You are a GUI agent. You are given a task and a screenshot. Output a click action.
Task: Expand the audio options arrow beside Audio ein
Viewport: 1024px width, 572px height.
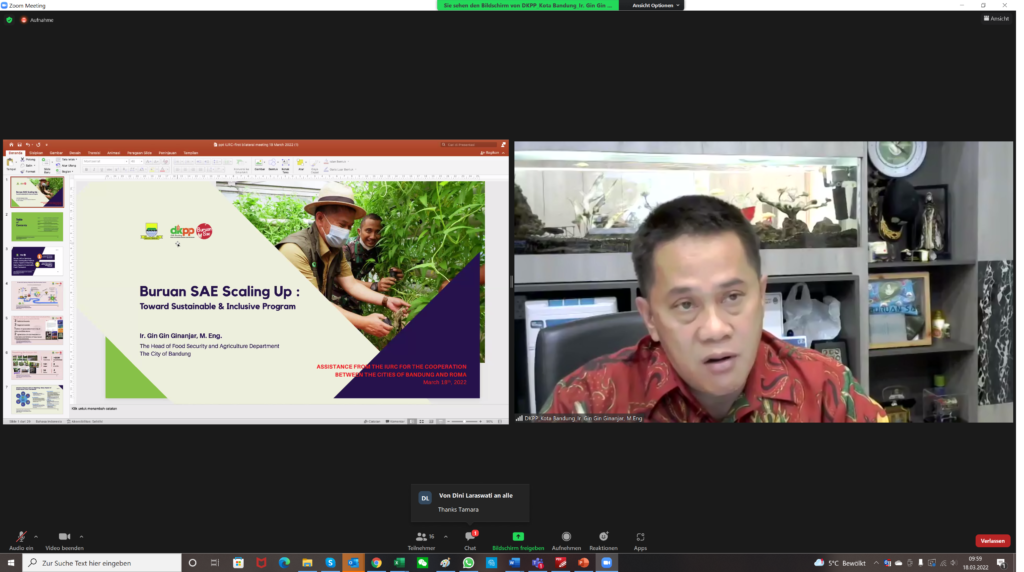click(x=36, y=536)
